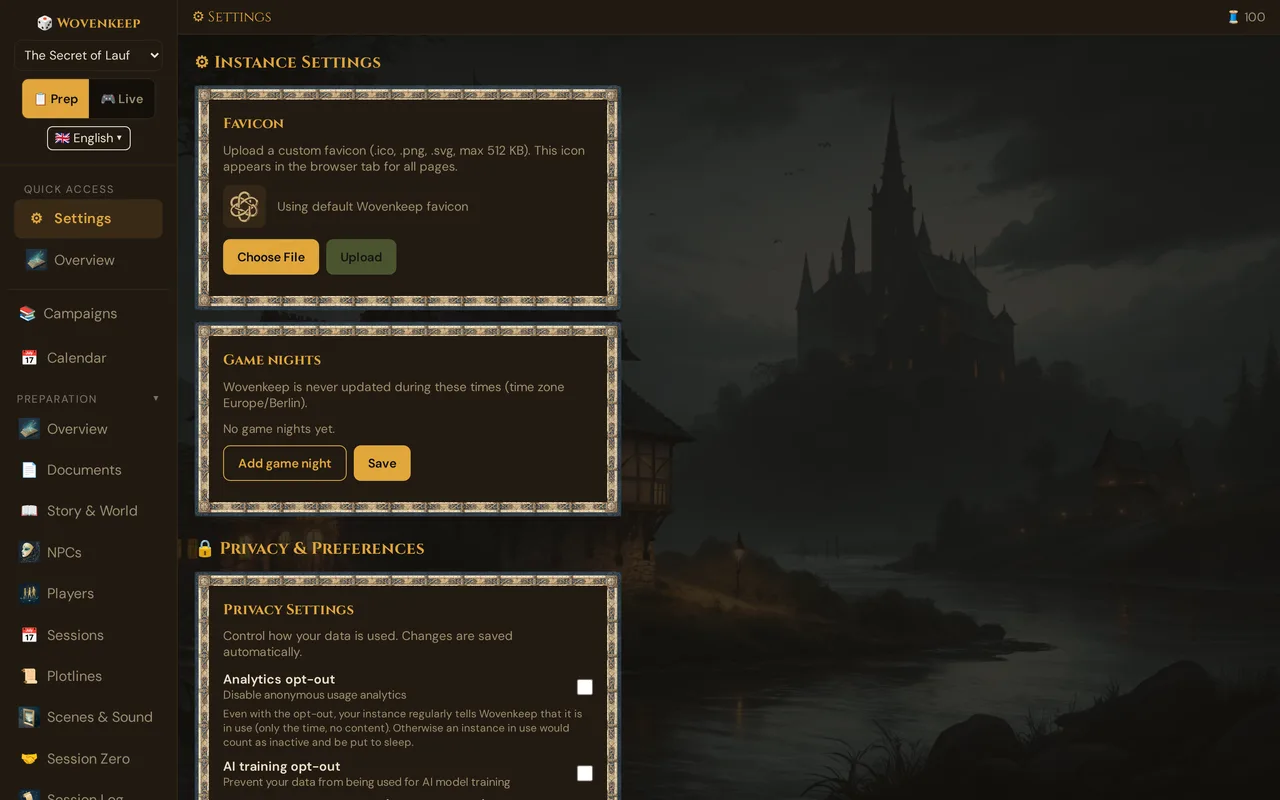Image resolution: width=1280 pixels, height=800 pixels.
Task: Tick the AI training opt-out checkbox
Action: click(x=585, y=773)
